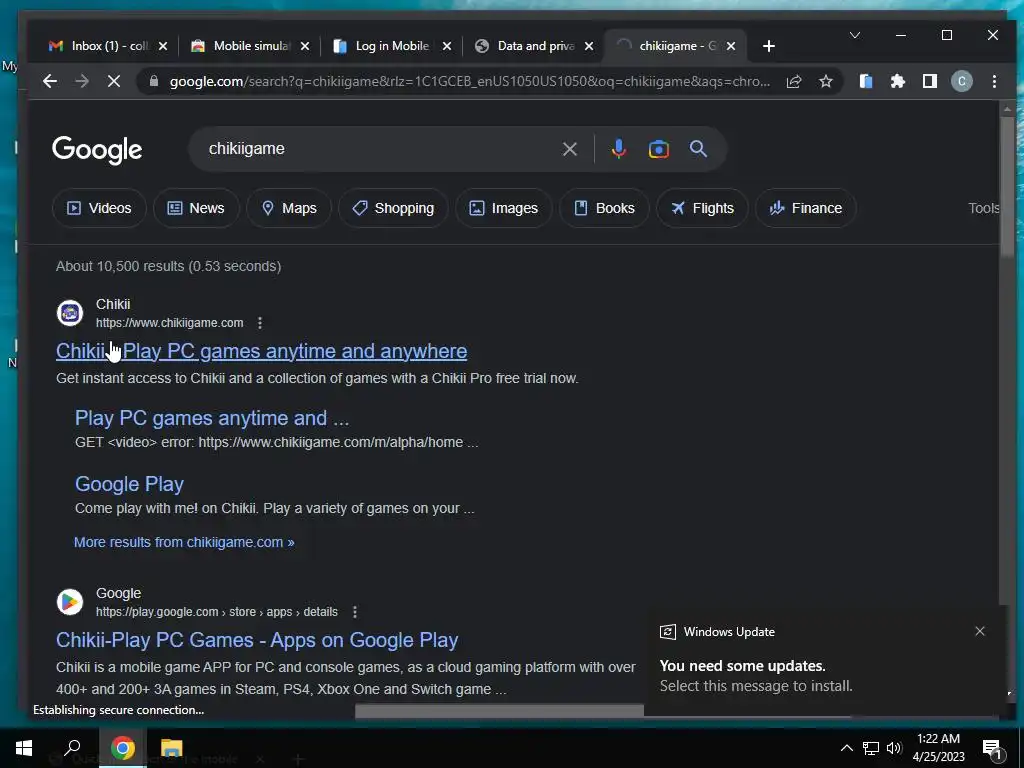Click the https://www.chikiigame.com URL text
Screen dimensions: 1024x768
pos(170,323)
